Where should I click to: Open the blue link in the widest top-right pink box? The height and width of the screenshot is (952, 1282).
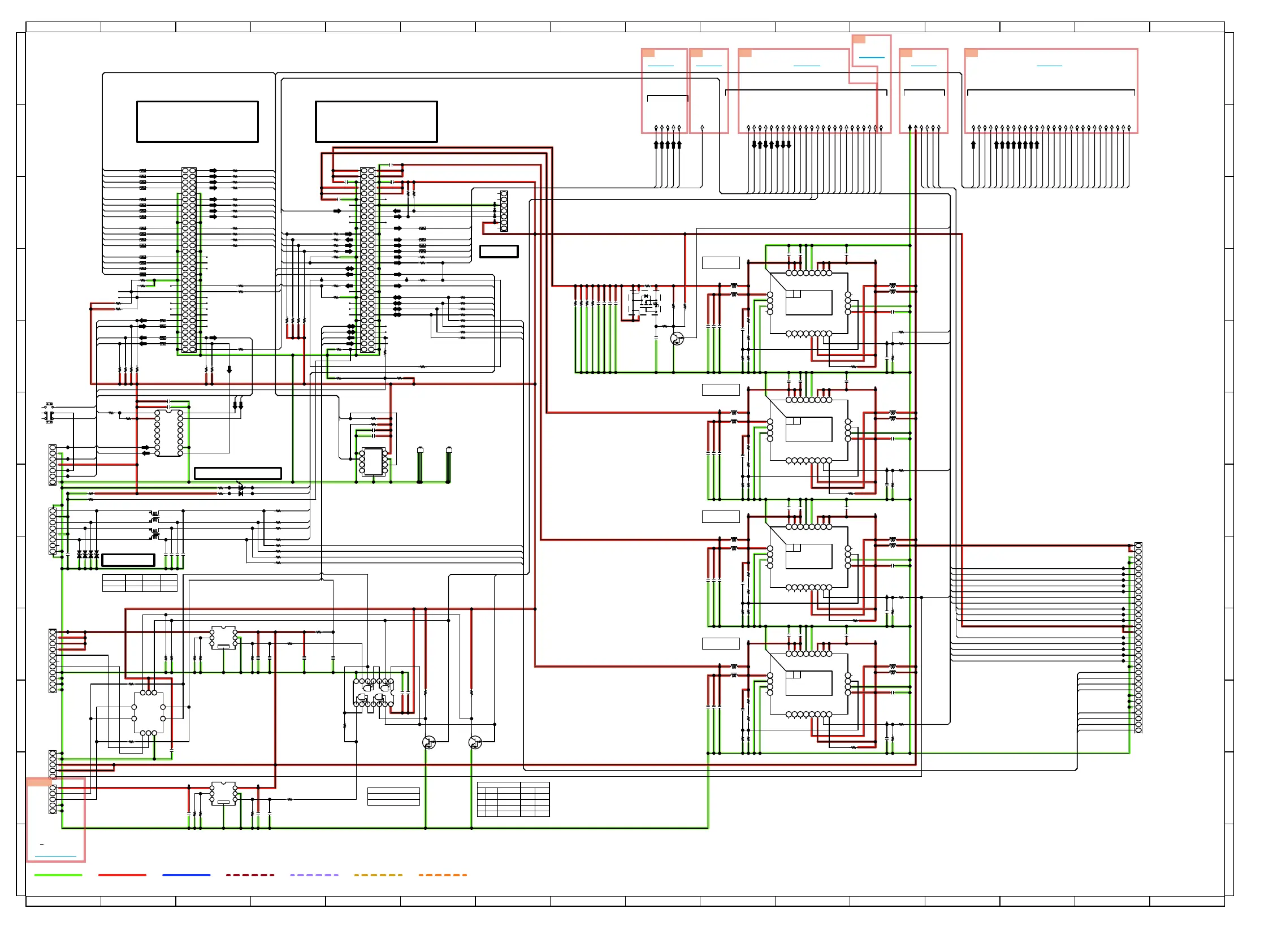1049,66
